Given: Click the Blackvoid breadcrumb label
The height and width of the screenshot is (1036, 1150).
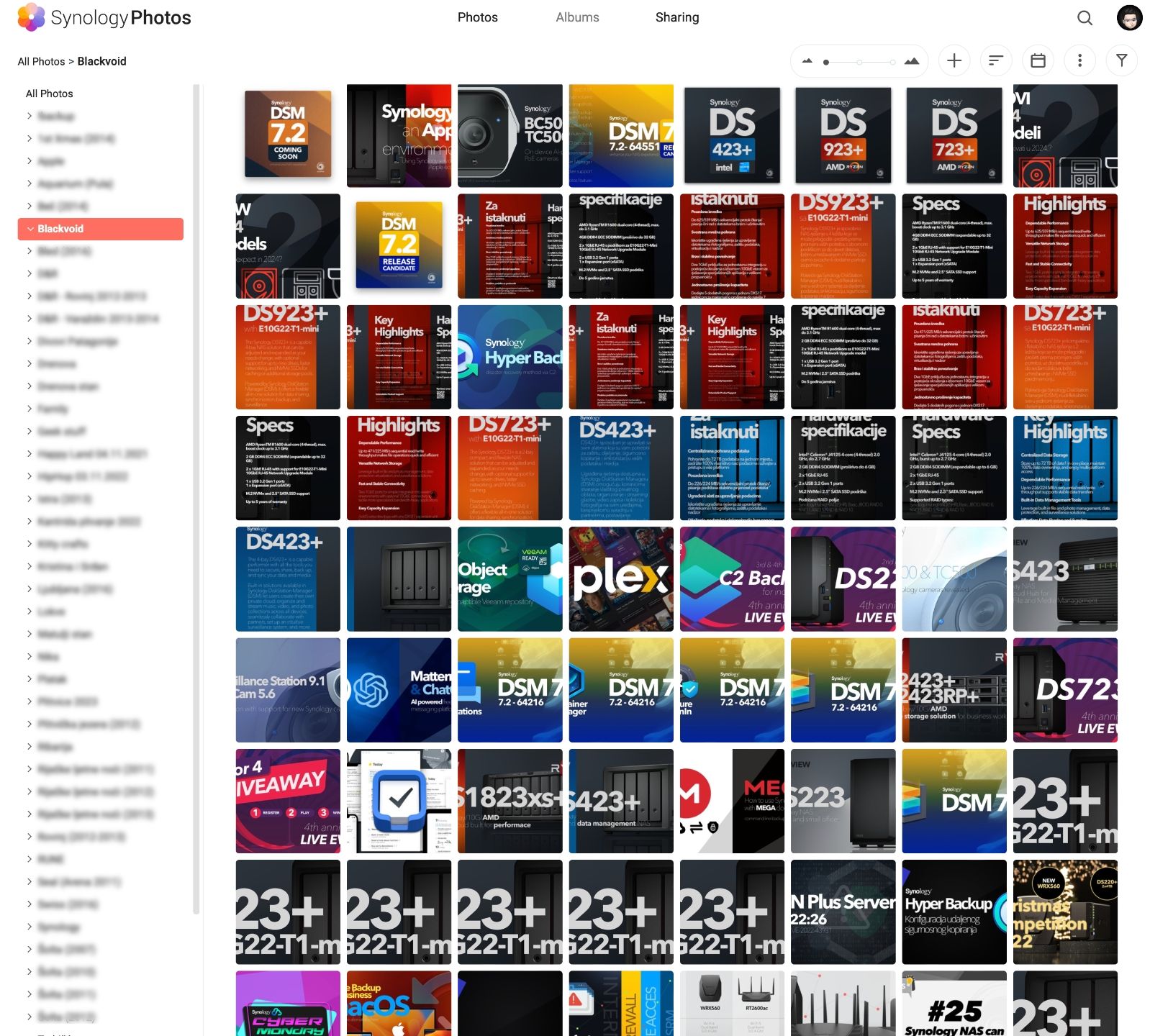Looking at the screenshot, I should pos(101,61).
